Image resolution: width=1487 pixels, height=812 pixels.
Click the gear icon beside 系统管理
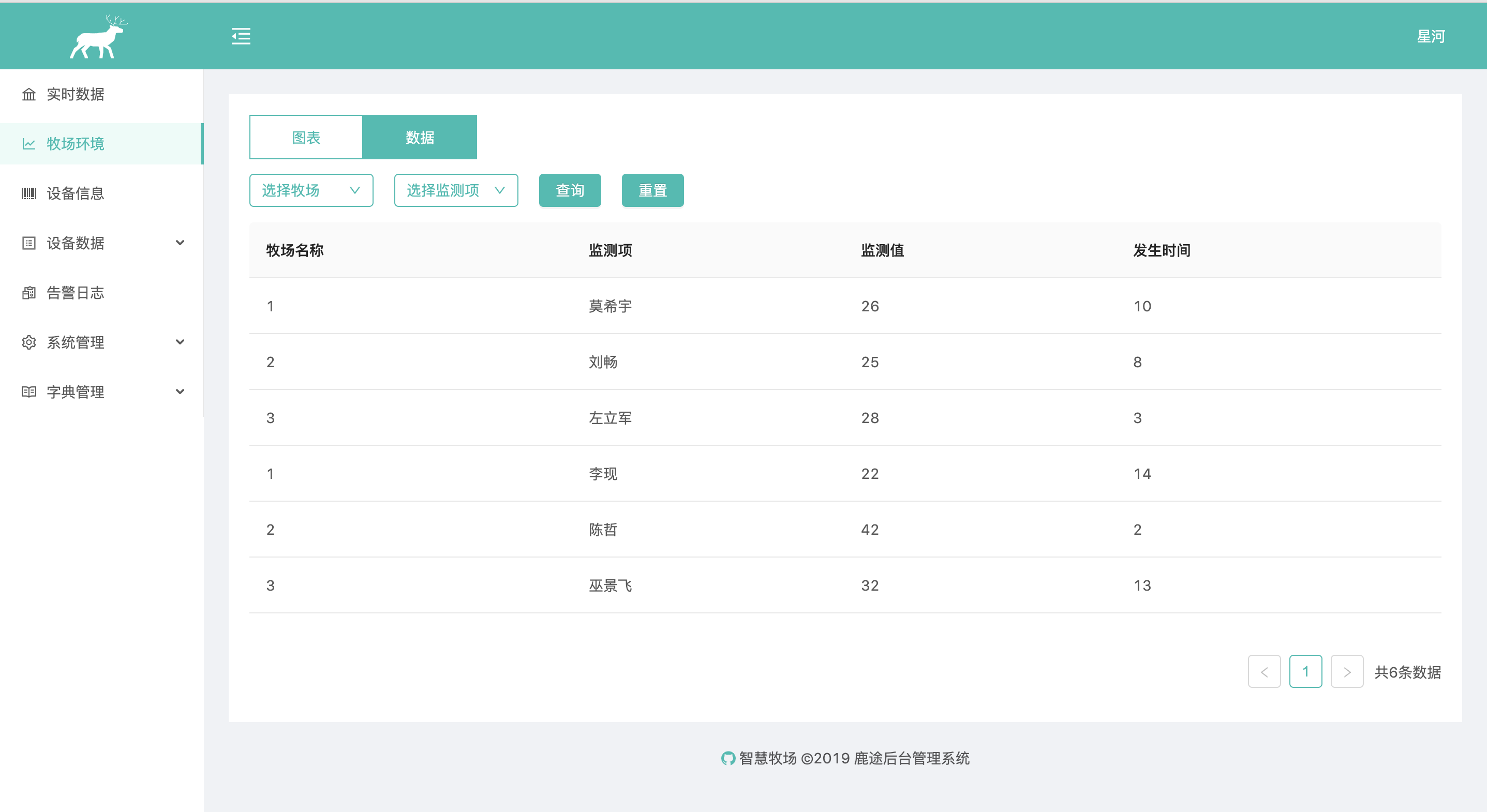(x=29, y=342)
